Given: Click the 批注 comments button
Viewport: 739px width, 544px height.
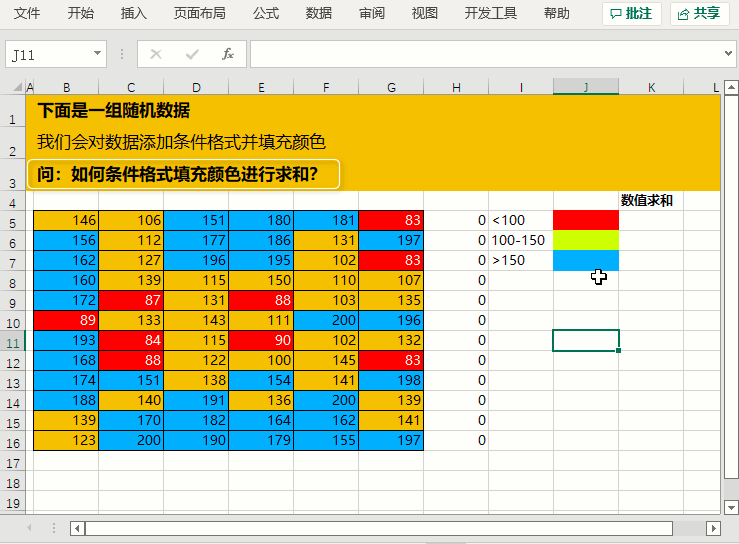Looking at the screenshot, I should (632, 14).
